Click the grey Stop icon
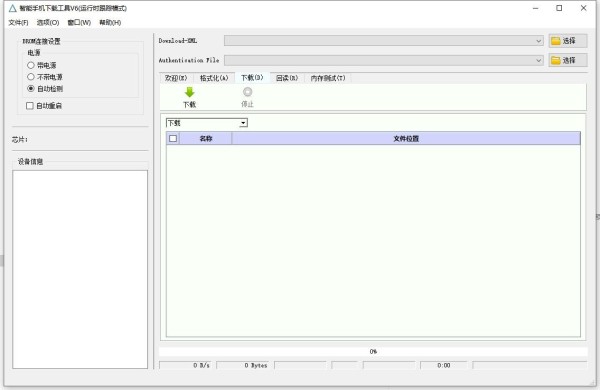 tap(248, 92)
